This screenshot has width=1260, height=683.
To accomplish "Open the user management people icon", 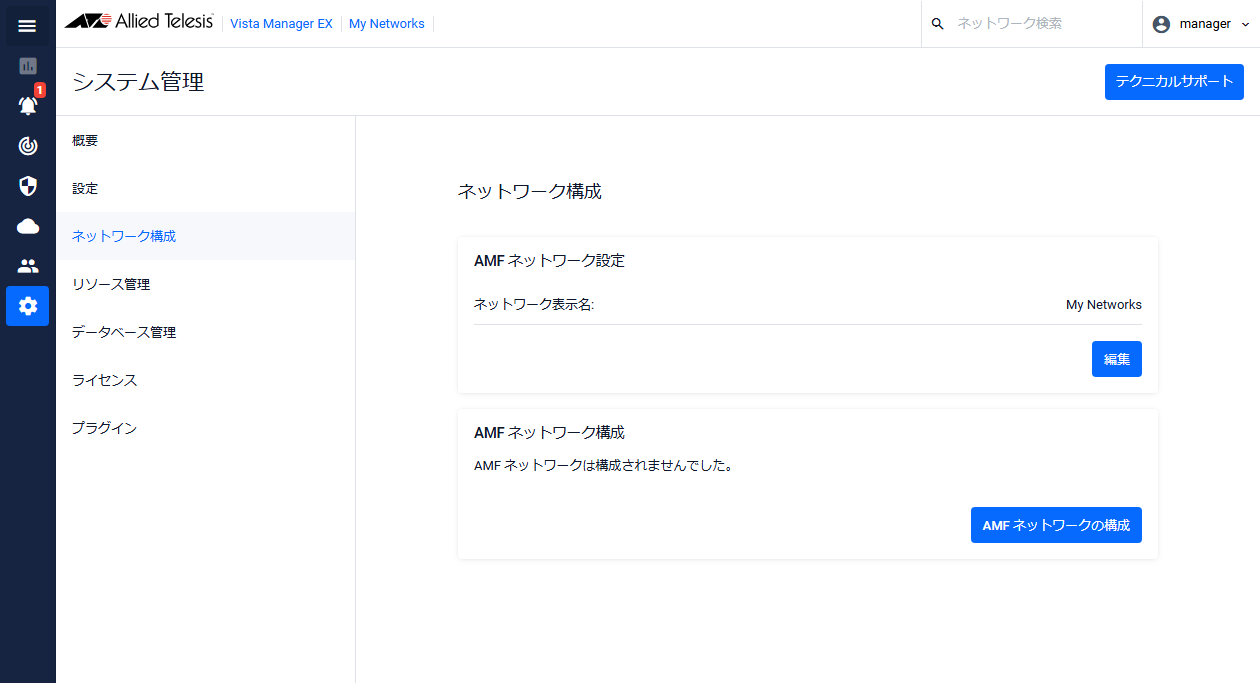I will [x=28, y=266].
